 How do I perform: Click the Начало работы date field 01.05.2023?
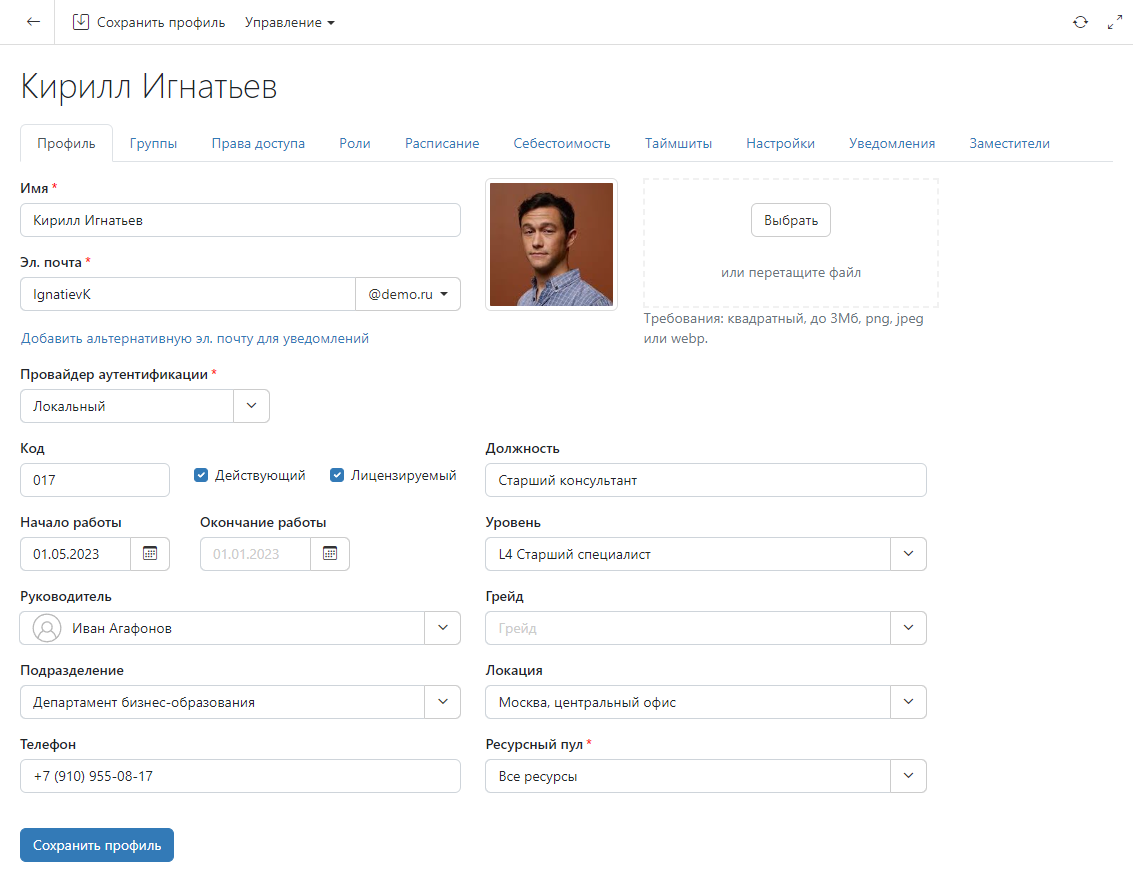(75, 554)
